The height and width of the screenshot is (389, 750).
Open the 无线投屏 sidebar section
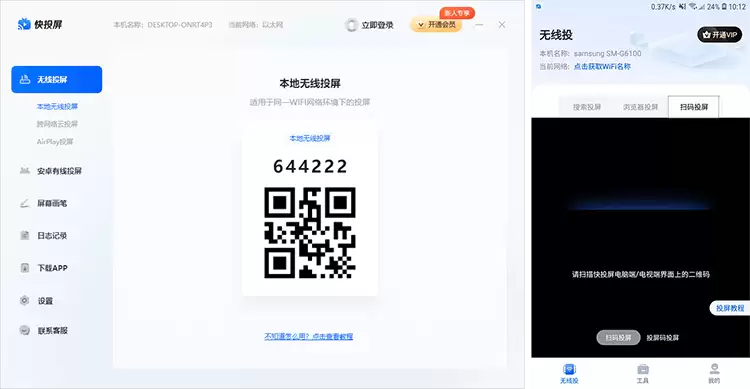56,79
